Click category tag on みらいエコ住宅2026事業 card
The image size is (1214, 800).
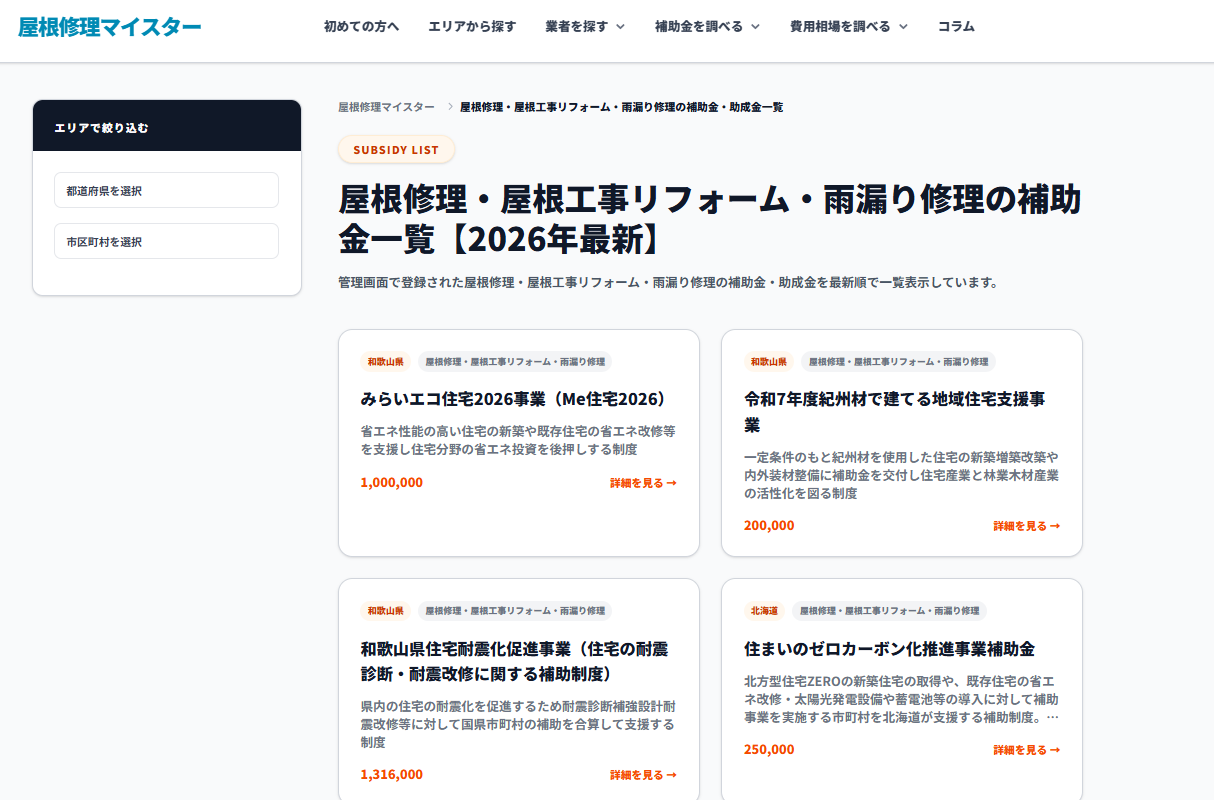pos(515,362)
